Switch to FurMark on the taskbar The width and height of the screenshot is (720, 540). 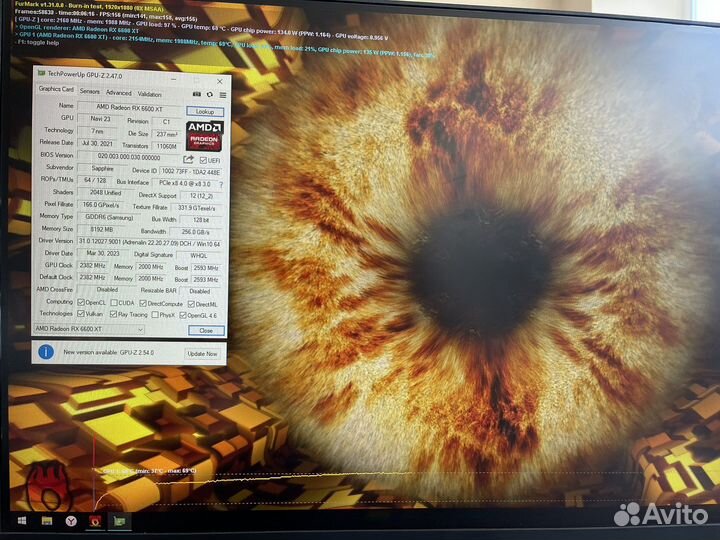tap(95, 521)
